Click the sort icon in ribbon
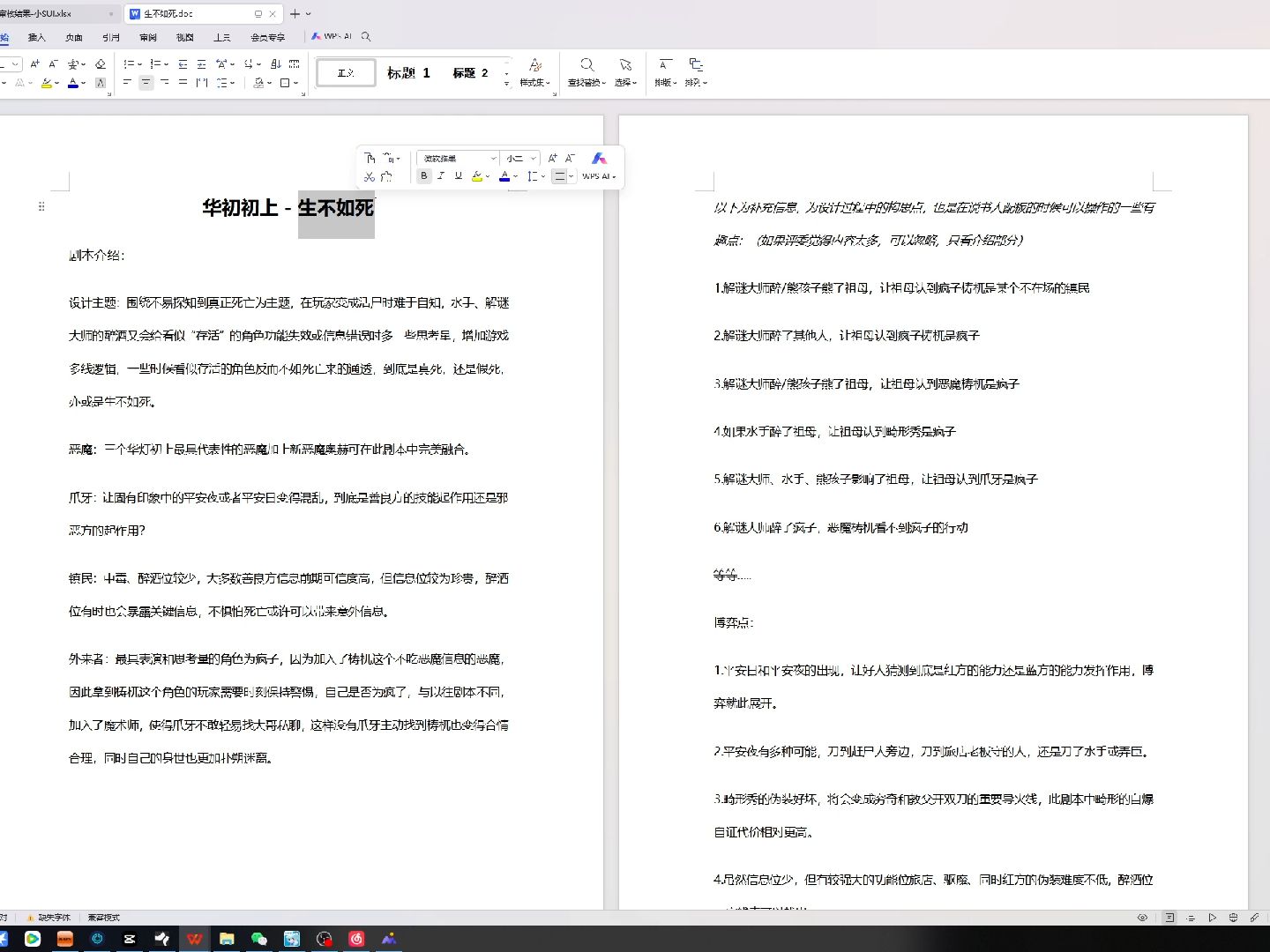1270x952 pixels. coord(276,63)
